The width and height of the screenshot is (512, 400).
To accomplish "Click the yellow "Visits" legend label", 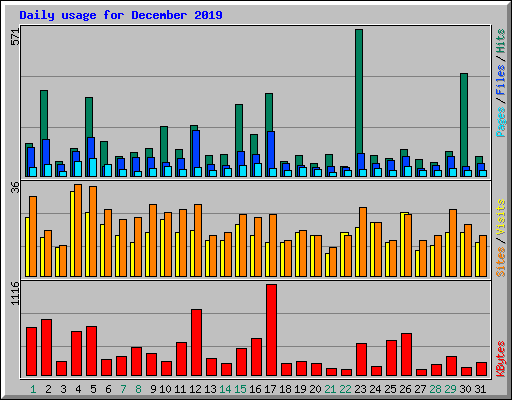I will click(501, 218).
